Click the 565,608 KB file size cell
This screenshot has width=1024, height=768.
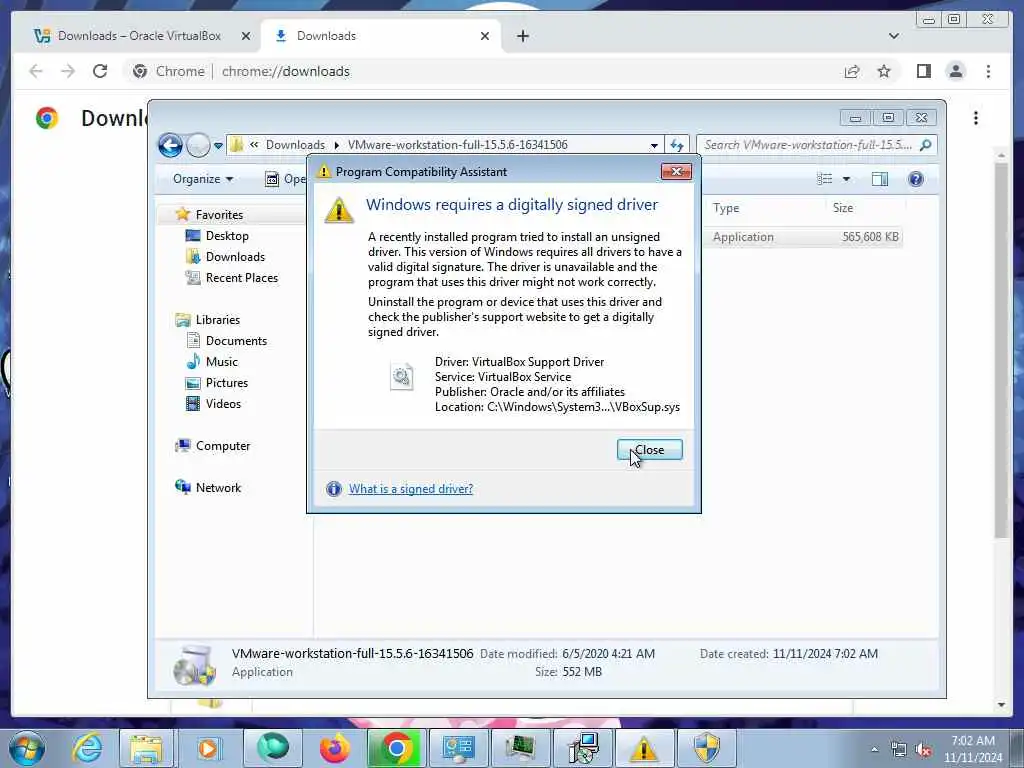870,237
